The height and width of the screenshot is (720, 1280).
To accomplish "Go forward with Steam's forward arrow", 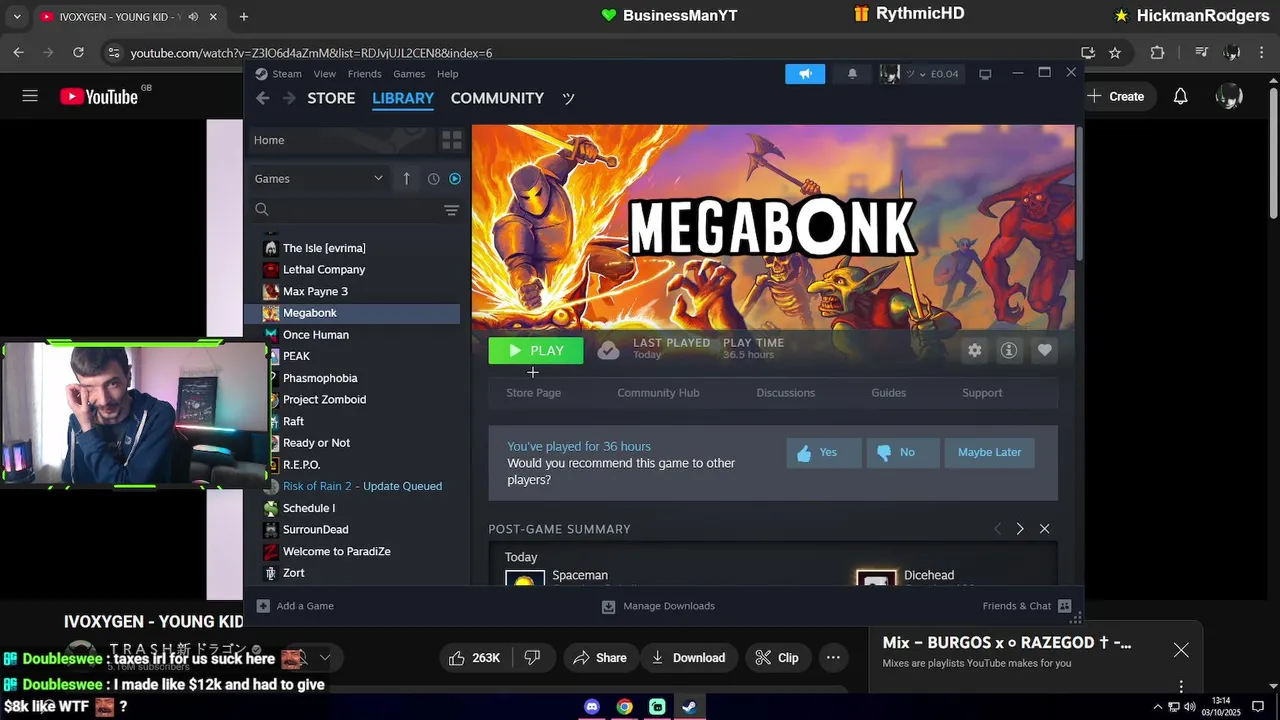I will tap(289, 98).
